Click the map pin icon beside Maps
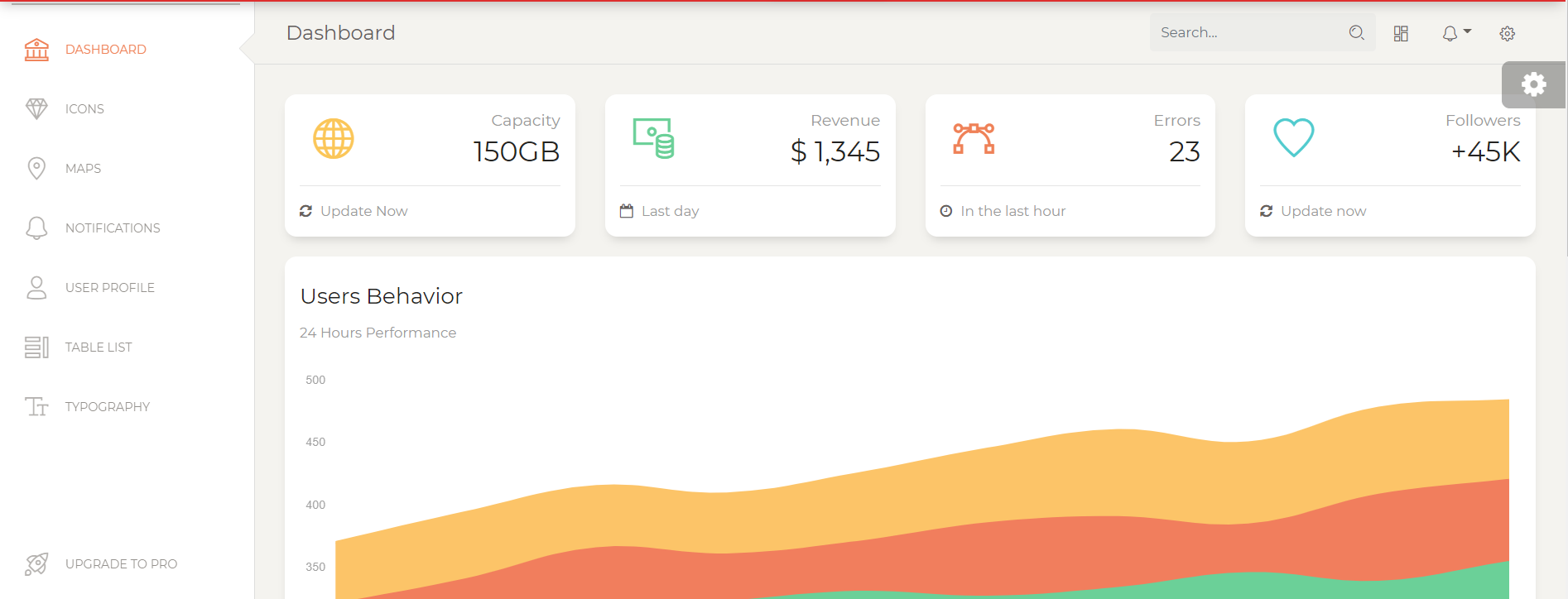Viewport: 1568px width, 599px height. coord(36,168)
